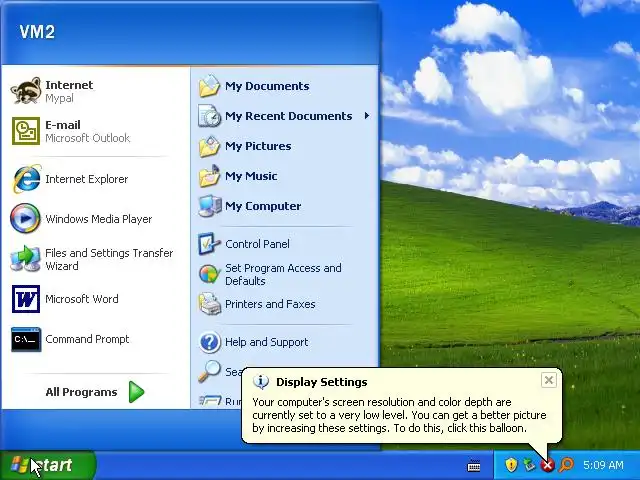The image size is (640, 480).
Task: Click the Display Settings balloon message text
Action: 399,415
